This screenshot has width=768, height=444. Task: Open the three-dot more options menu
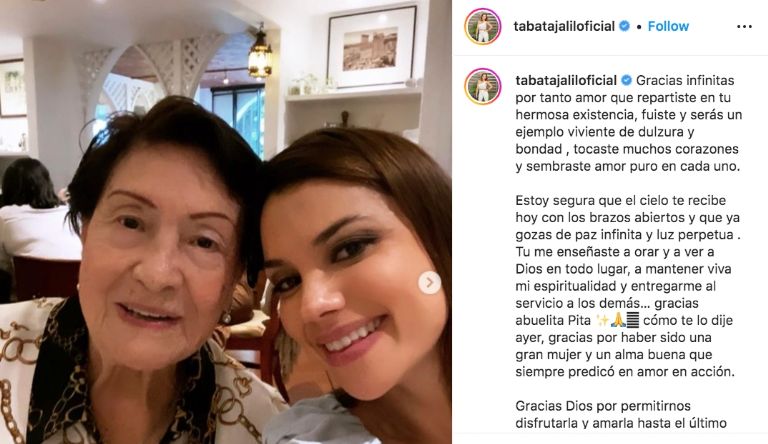pos(744,26)
